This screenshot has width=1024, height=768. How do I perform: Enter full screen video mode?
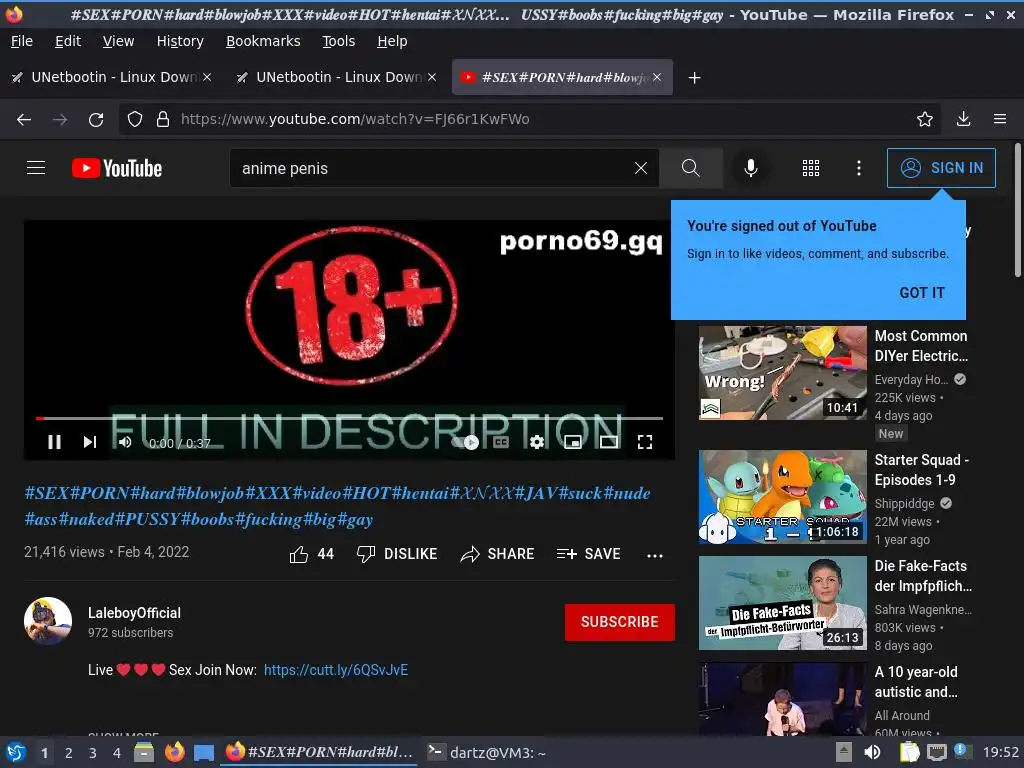pos(645,442)
